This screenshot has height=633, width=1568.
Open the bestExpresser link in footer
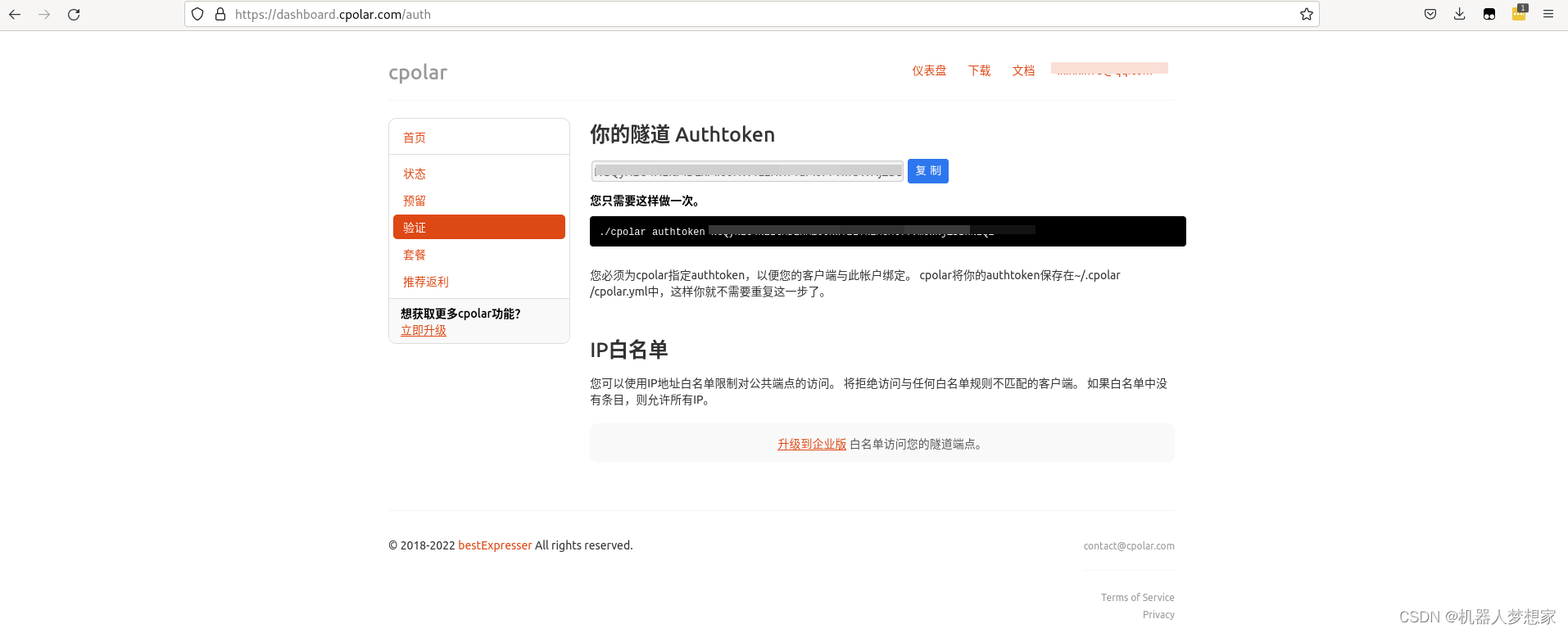pos(495,545)
